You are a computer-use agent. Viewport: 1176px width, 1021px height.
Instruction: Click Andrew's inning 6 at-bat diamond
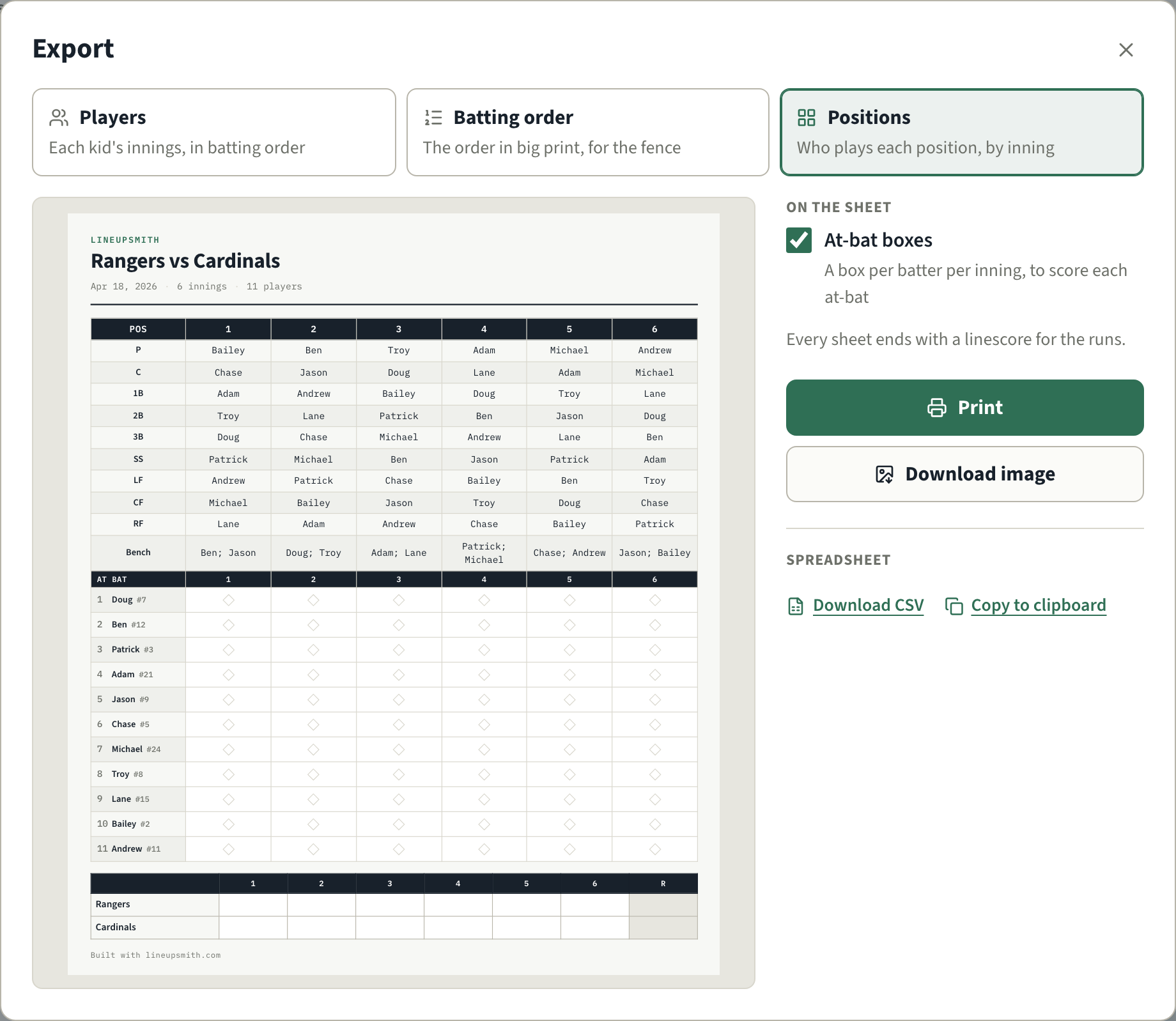[x=654, y=849]
